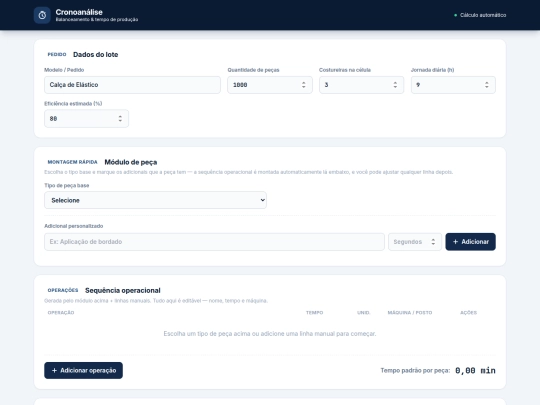Click the PEDIDO section tag
The width and height of the screenshot is (540, 405).
(57, 54)
